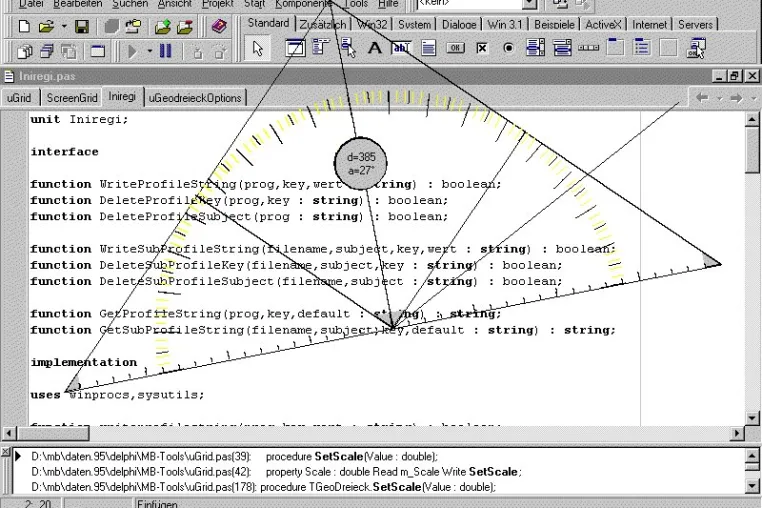The width and height of the screenshot is (762, 508).
Task: Click the code editor scroll-up arrow
Action: click(x=752, y=119)
